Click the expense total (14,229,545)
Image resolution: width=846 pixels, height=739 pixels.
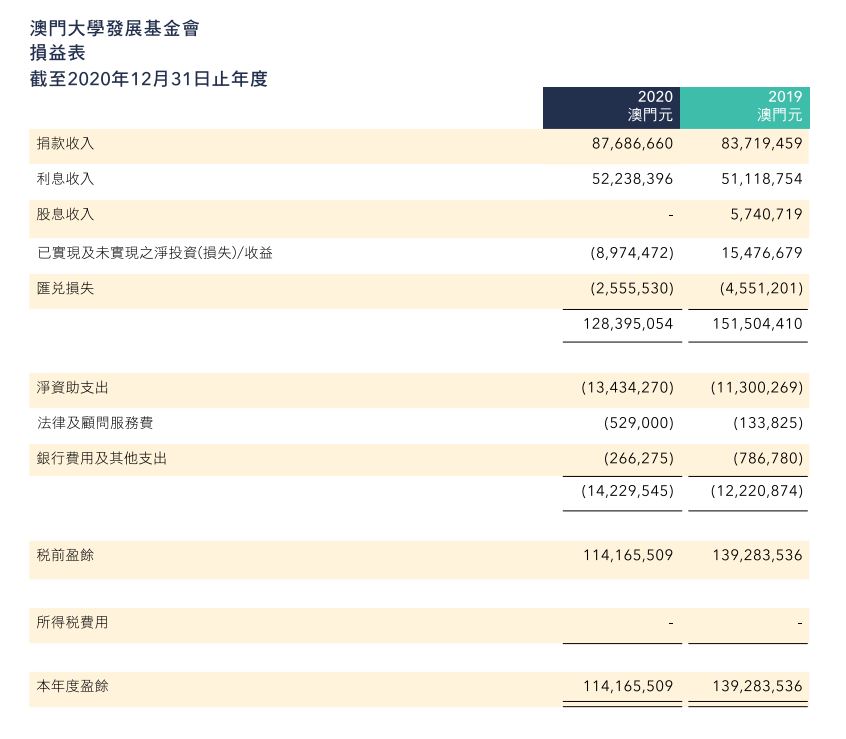(x=627, y=491)
